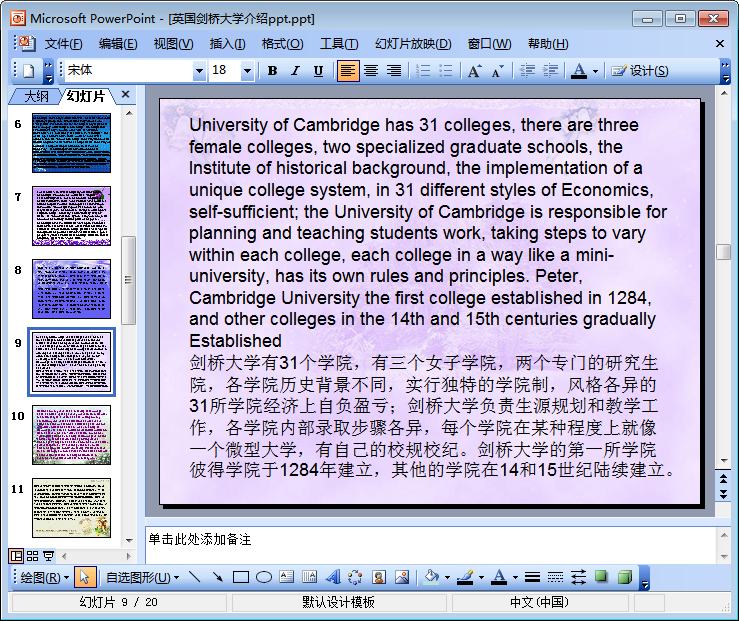Insert a horizontal text box
The width and height of the screenshot is (739, 621).
point(287,577)
